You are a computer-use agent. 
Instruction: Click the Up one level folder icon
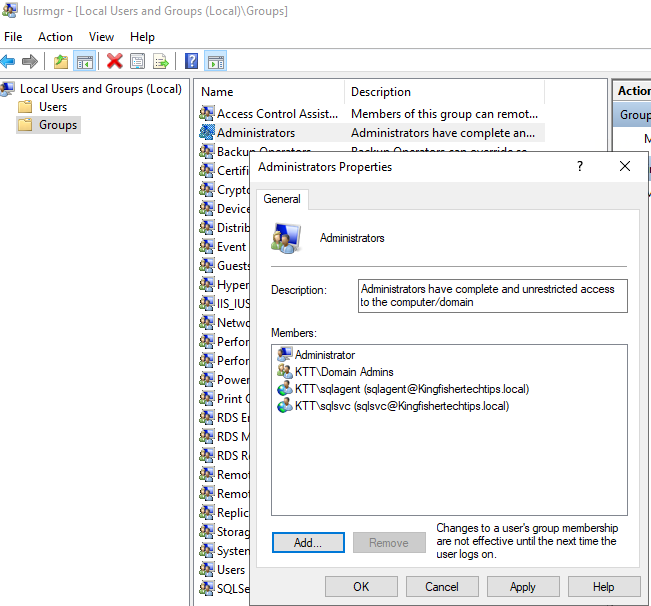(61, 61)
